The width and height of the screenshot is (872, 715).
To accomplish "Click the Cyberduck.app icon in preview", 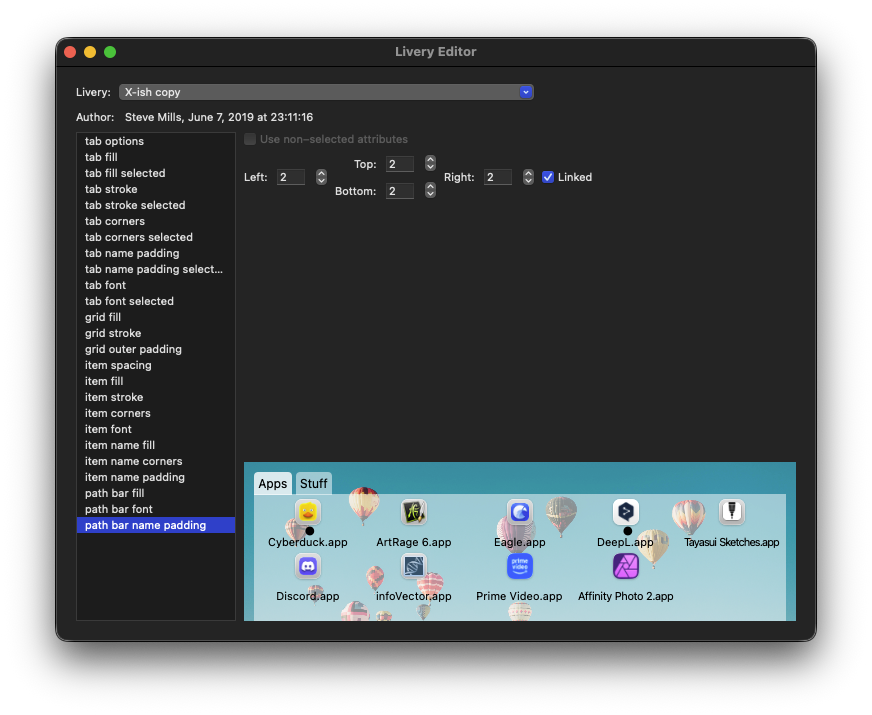I will (x=308, y=512).
